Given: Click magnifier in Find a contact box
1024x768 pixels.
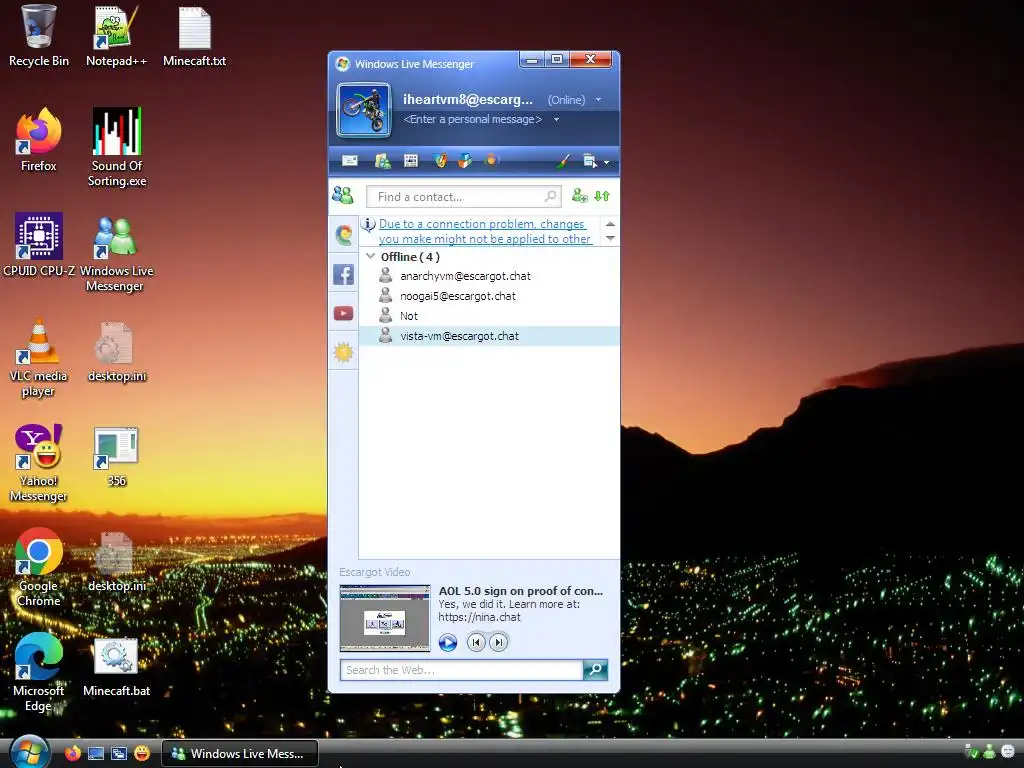Looking at the screenshot, I should point(551,196).
